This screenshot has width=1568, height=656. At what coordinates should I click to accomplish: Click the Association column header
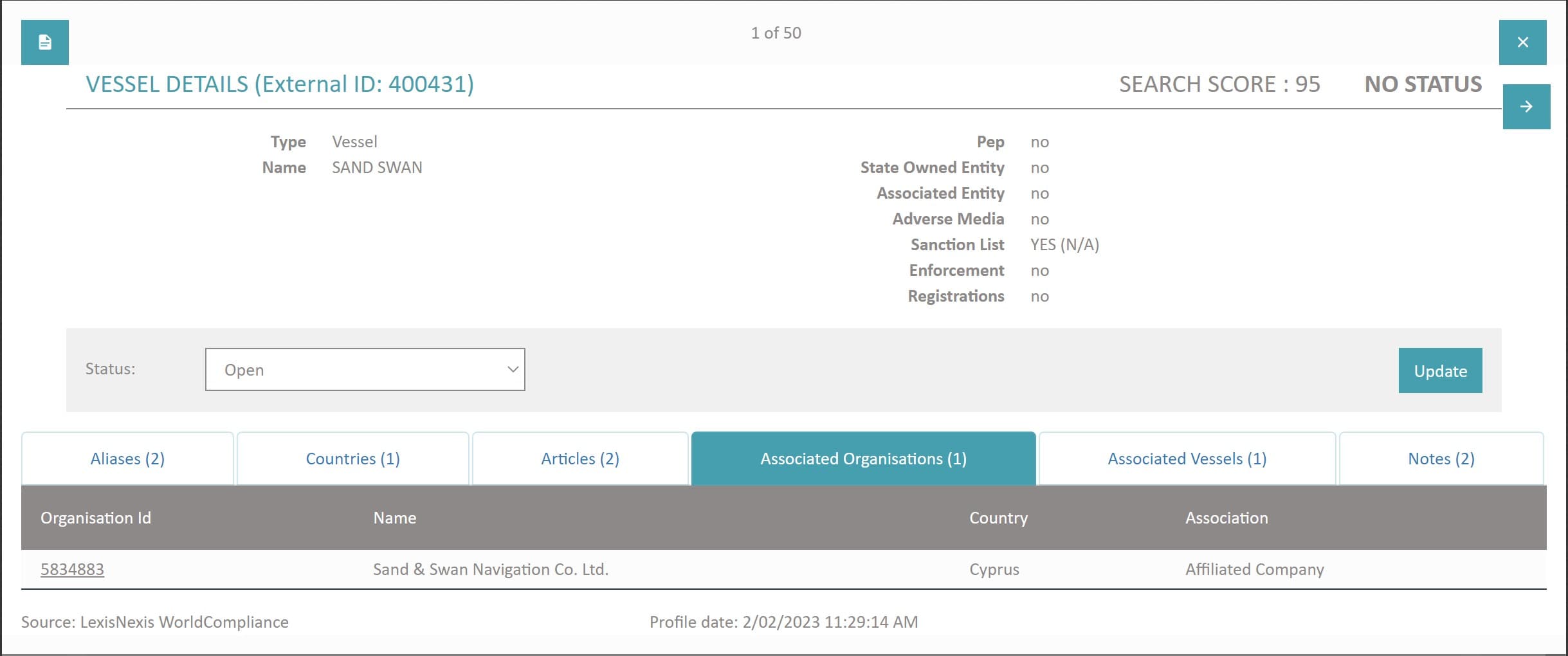(1226, 518)
